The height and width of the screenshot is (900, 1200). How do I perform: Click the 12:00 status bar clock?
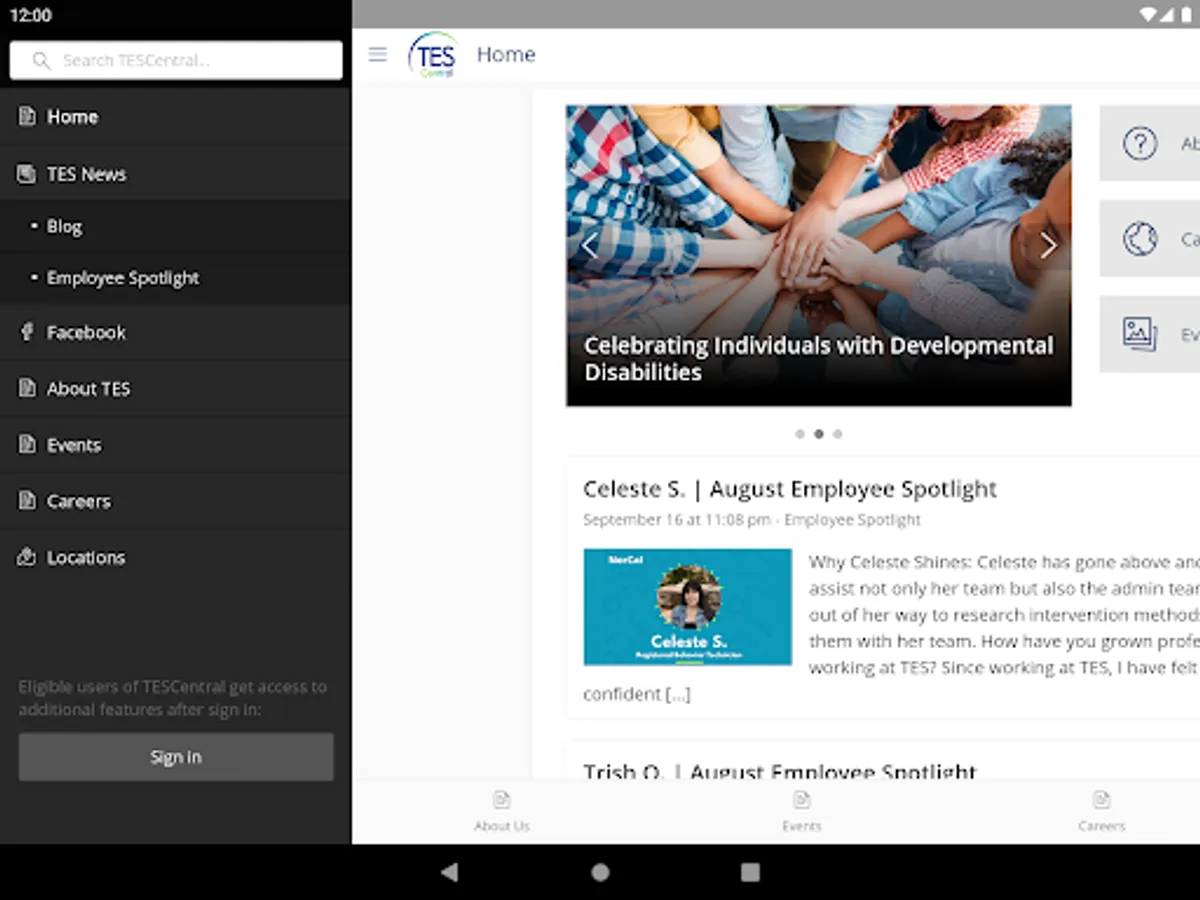30,15
